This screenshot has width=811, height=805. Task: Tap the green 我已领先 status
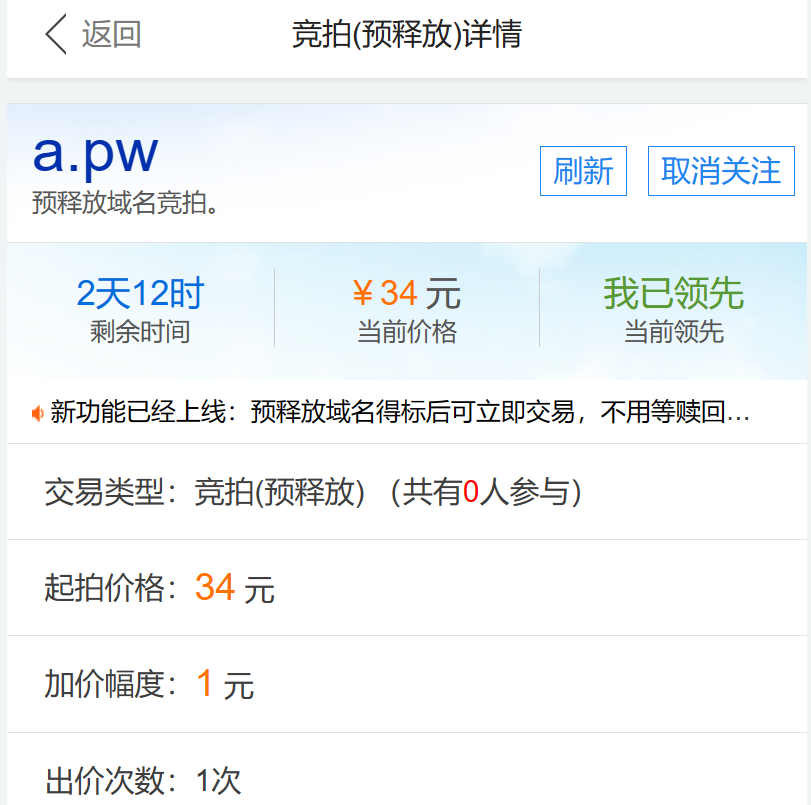(x=673, y=294)
